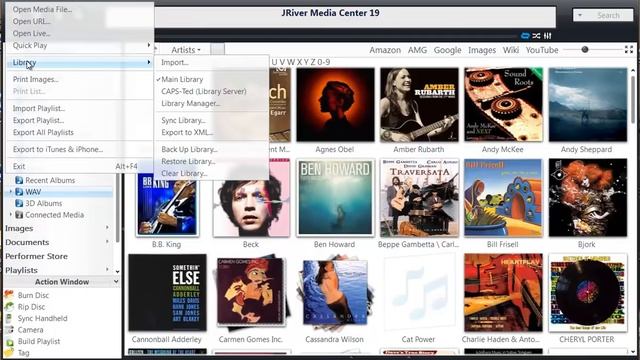Screen dimensions: 640x360
Task: Open the search options dropdown arrow
Action: pos(580,16)
